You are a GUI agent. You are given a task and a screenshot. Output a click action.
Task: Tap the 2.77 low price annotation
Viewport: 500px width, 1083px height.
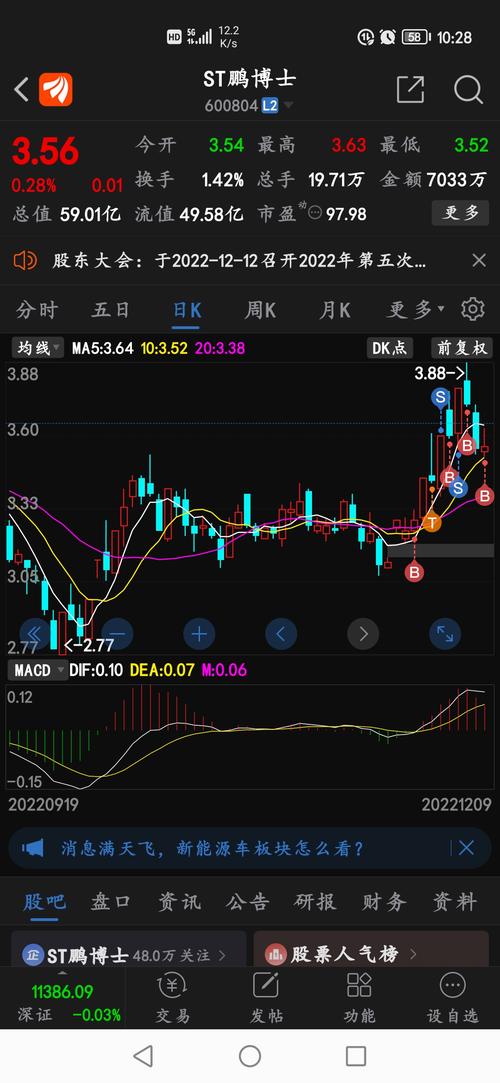tap(88, 645)
